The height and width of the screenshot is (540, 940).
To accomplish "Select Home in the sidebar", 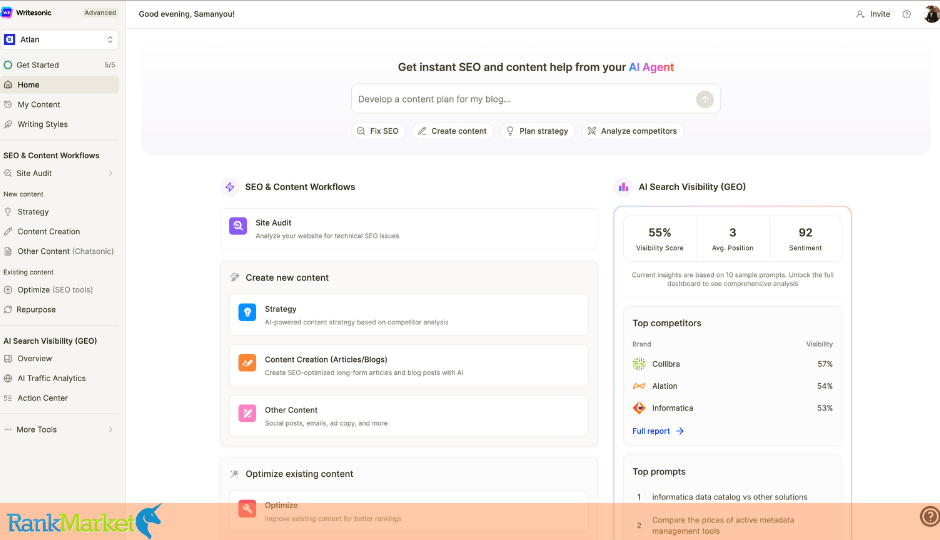I will 59,85.
